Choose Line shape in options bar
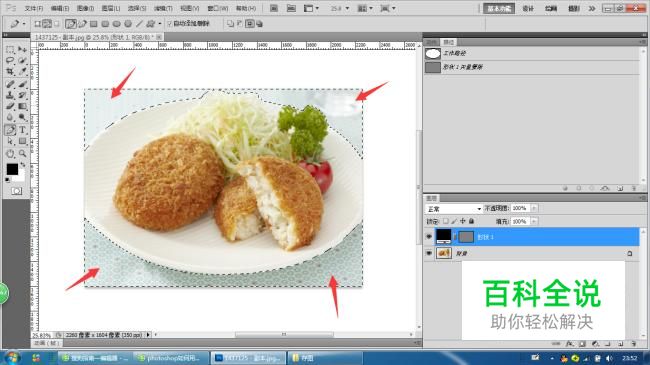Image resolution: width=650 pixels, height=365 pixels. coord(139,24)
